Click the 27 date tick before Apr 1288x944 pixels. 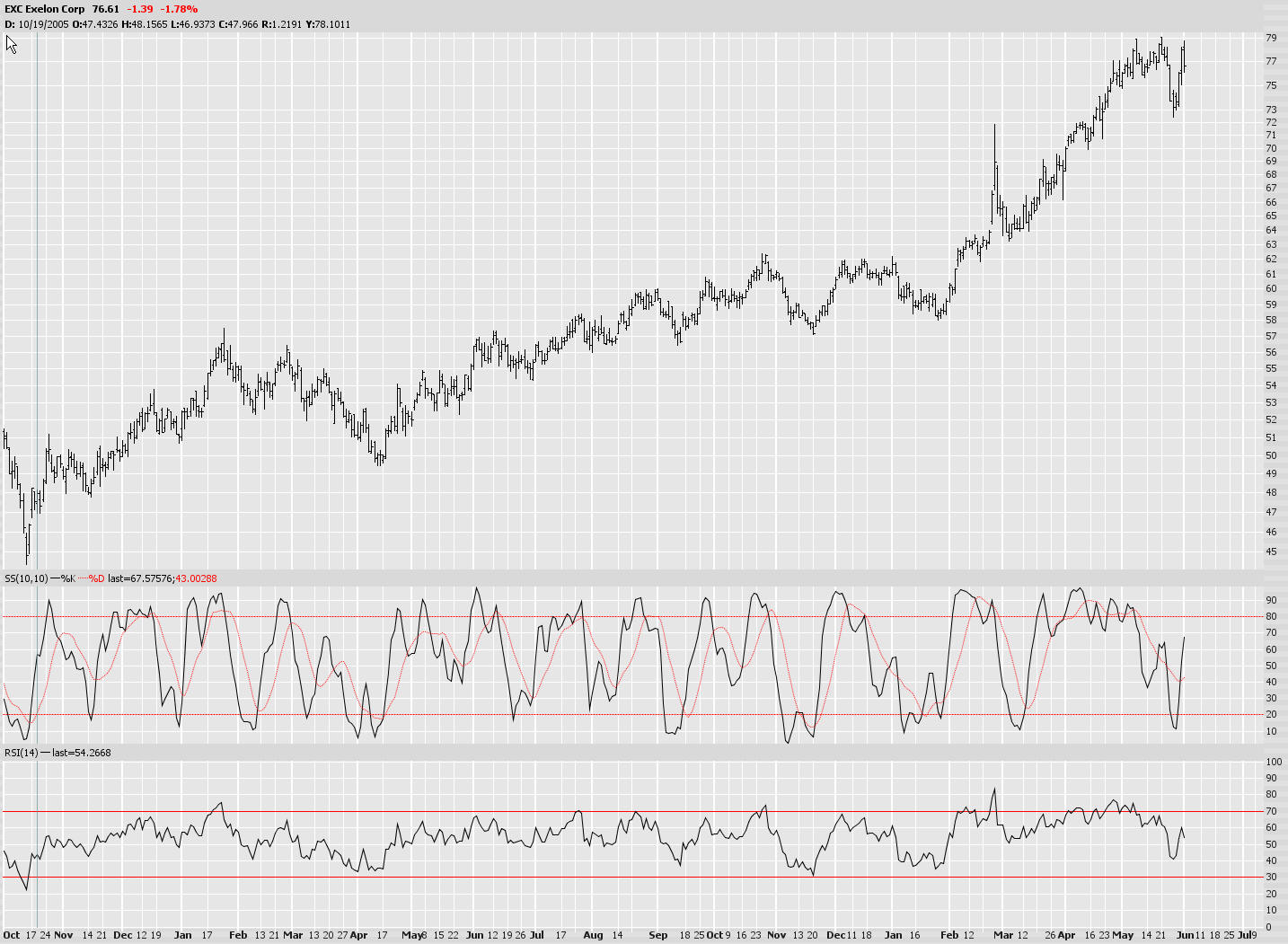[x=342, y=935]
